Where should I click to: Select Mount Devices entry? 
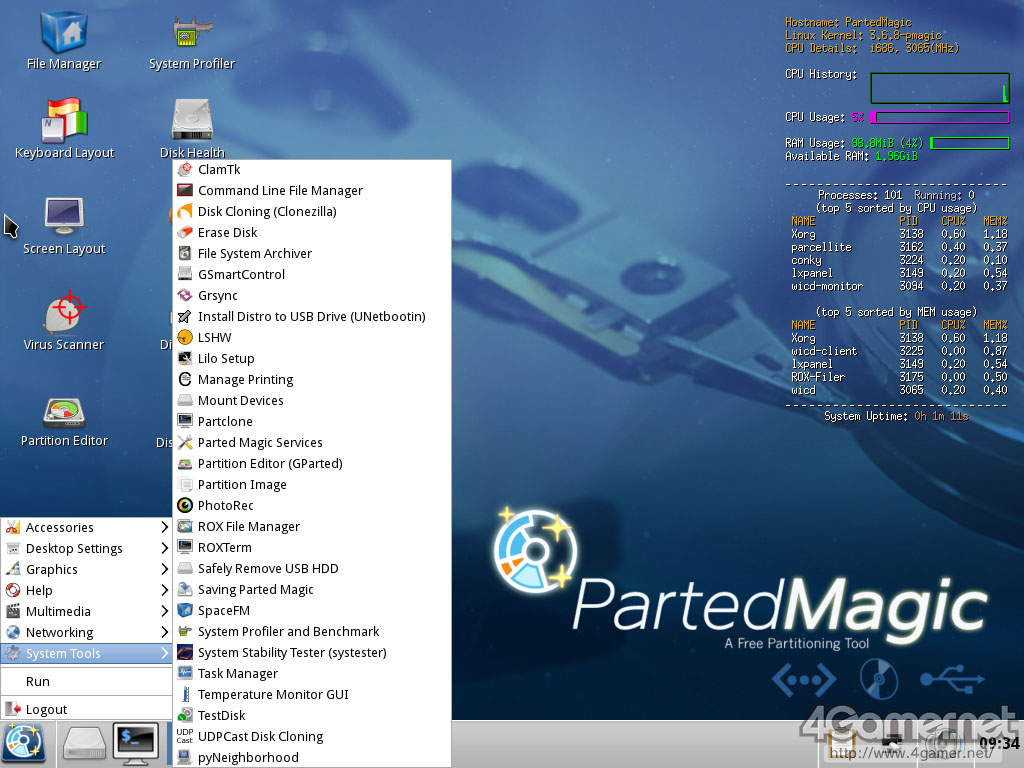click(312, 400)
